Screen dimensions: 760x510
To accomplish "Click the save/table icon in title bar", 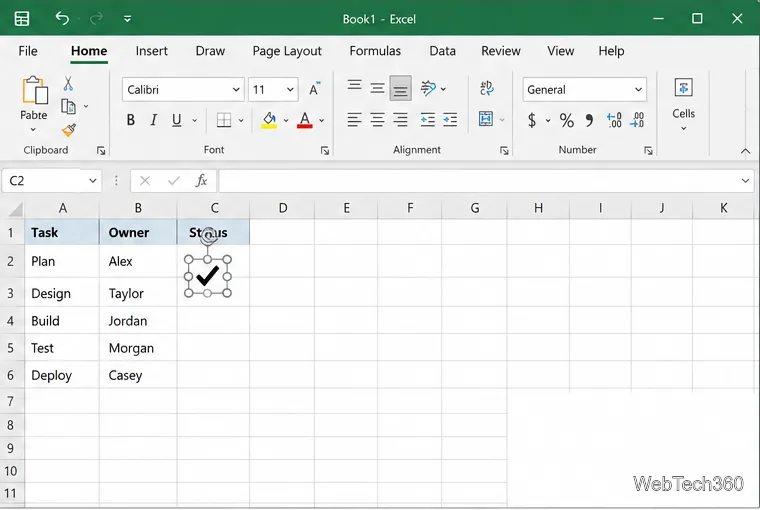I will tap(22, 18).
